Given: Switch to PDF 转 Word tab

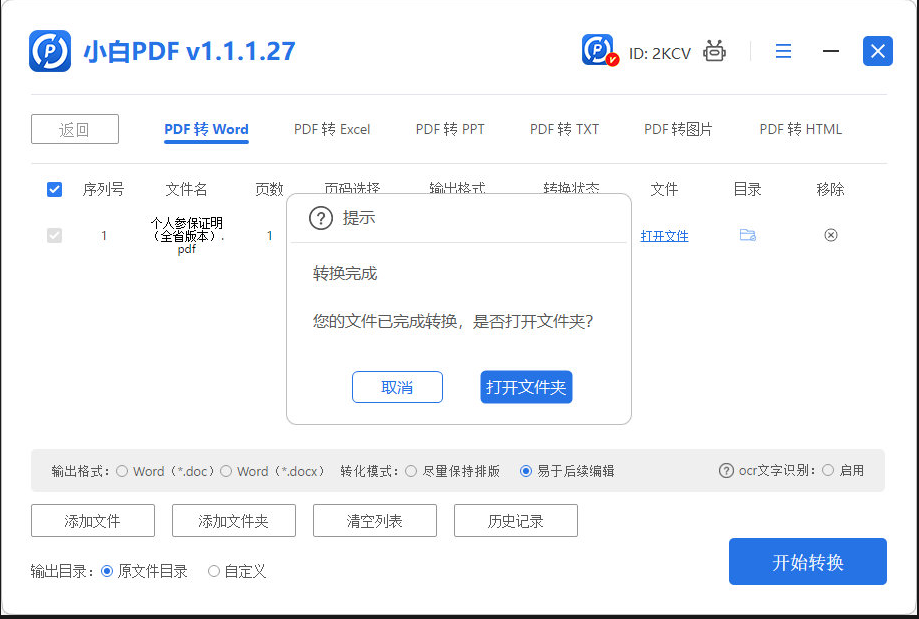Looking at the screenshot, I should click(x=206, y=130).
